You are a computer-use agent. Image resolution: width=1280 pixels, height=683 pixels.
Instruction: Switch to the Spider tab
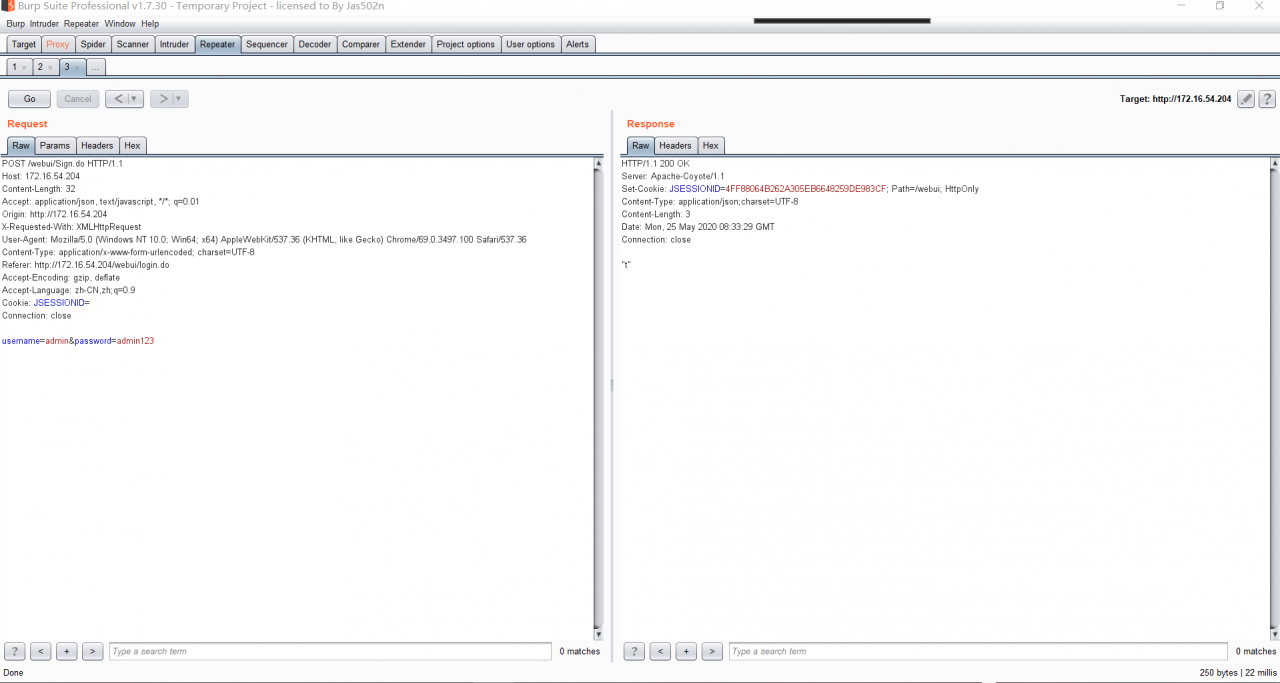(x=93, y=44)
